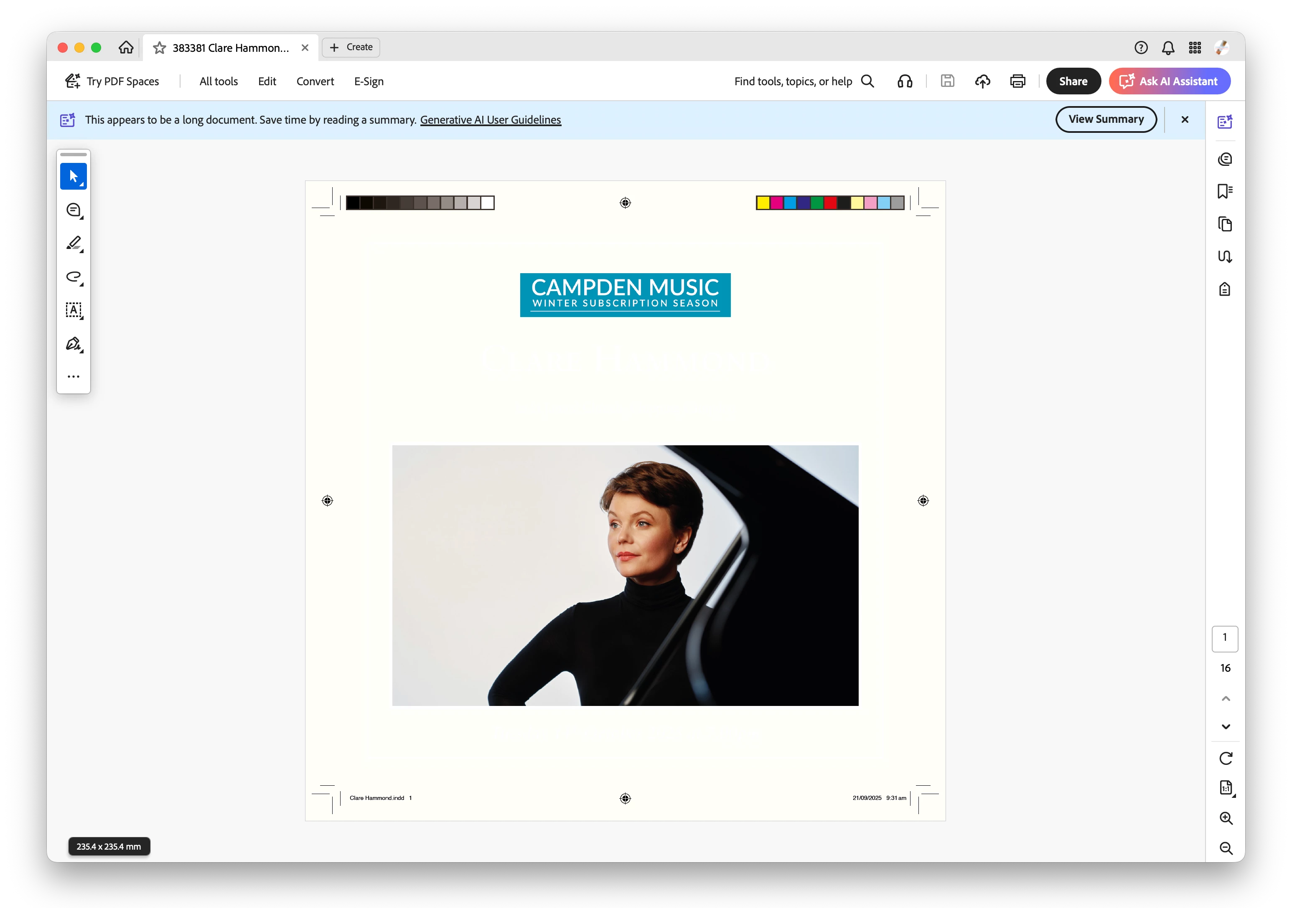1292x924 pixels.
Task: Click the print document icon
Action: coord(1017,81)
